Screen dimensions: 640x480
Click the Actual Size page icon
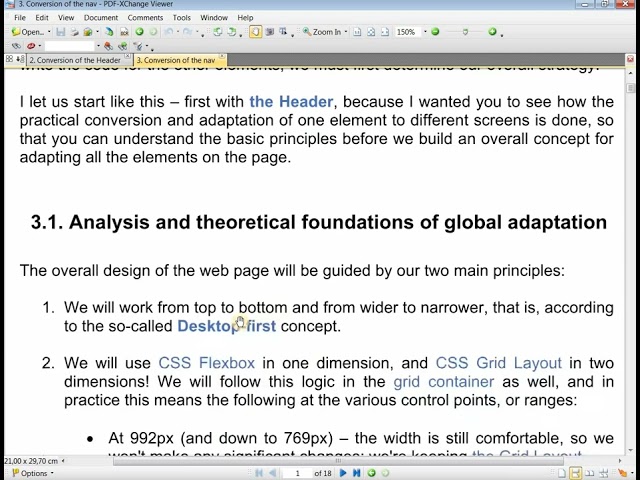coord(357,32)
